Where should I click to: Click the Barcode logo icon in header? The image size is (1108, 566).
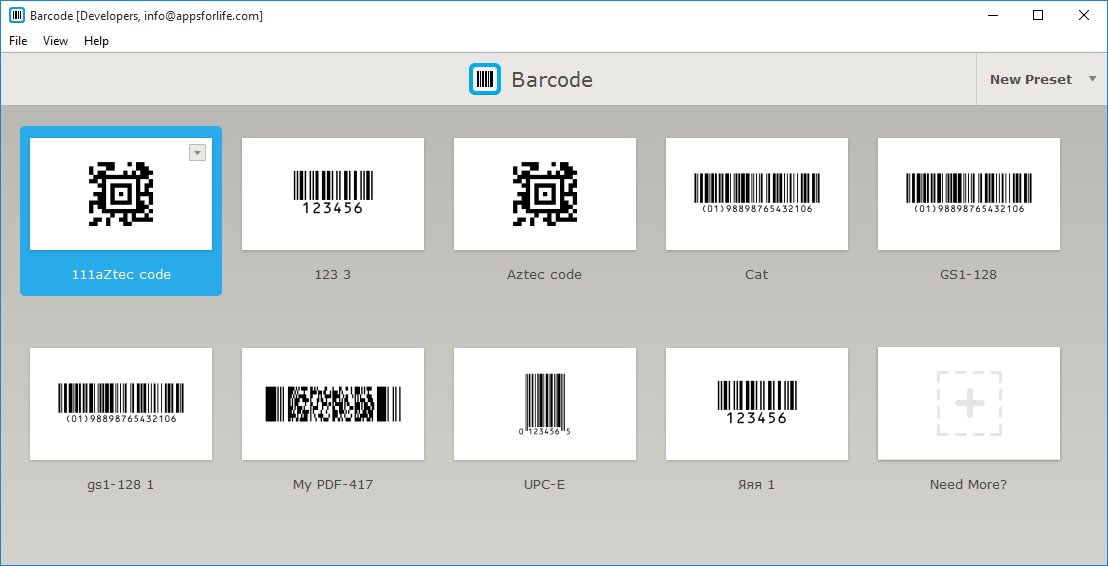(485, 79)
